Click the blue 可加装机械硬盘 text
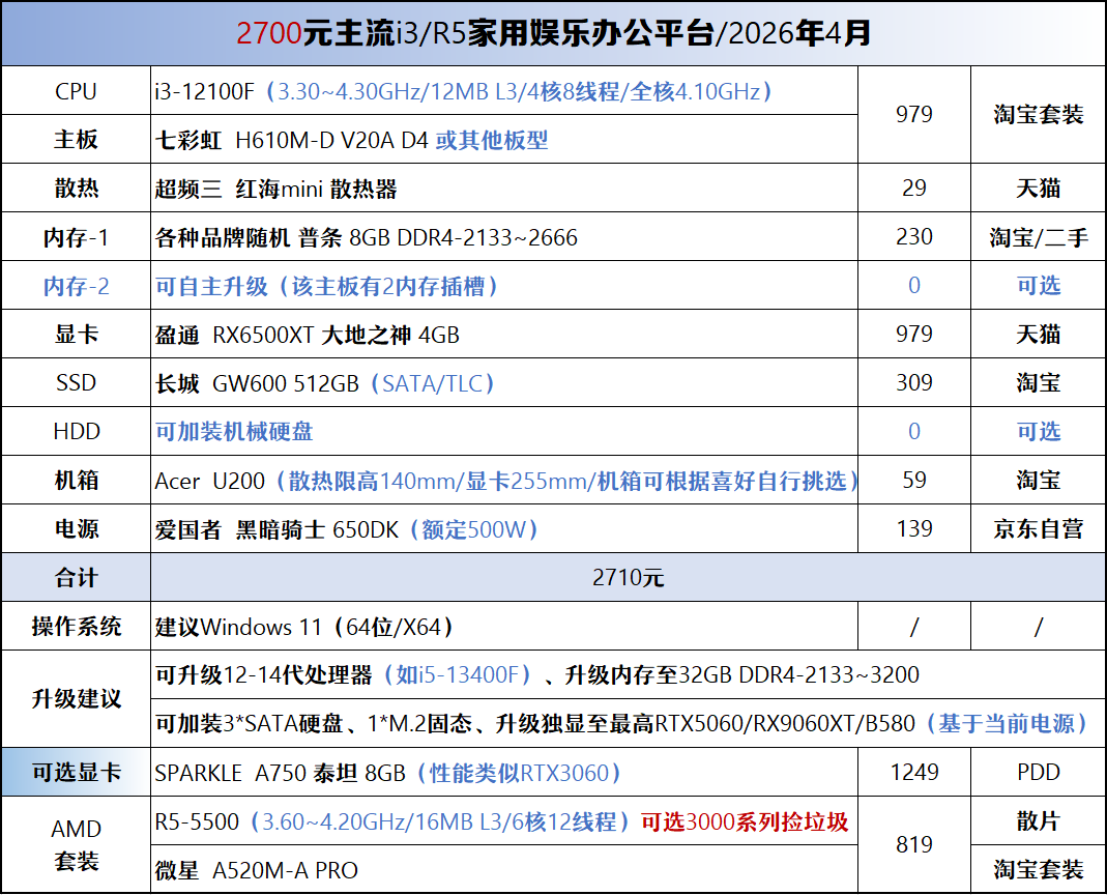The image size is (1108, 895). point(234,431)
